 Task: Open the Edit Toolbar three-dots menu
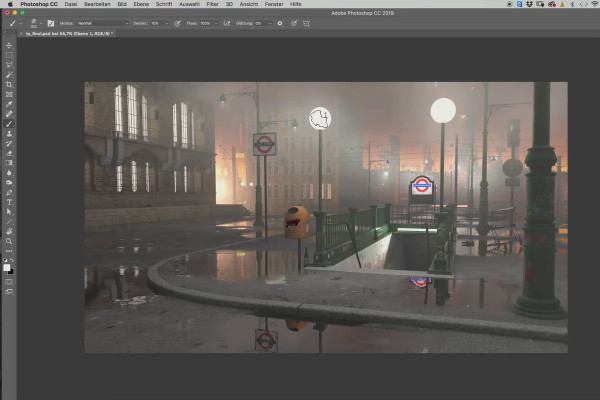[x=9, y=251]
